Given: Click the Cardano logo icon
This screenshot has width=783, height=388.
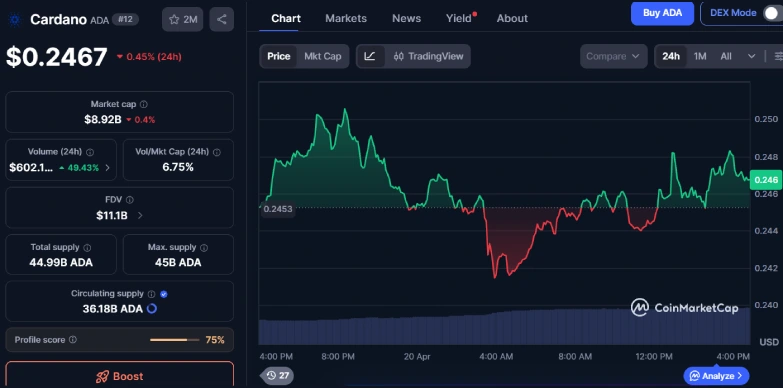Looking at the screenshot, I should click(x=14, y=19).
